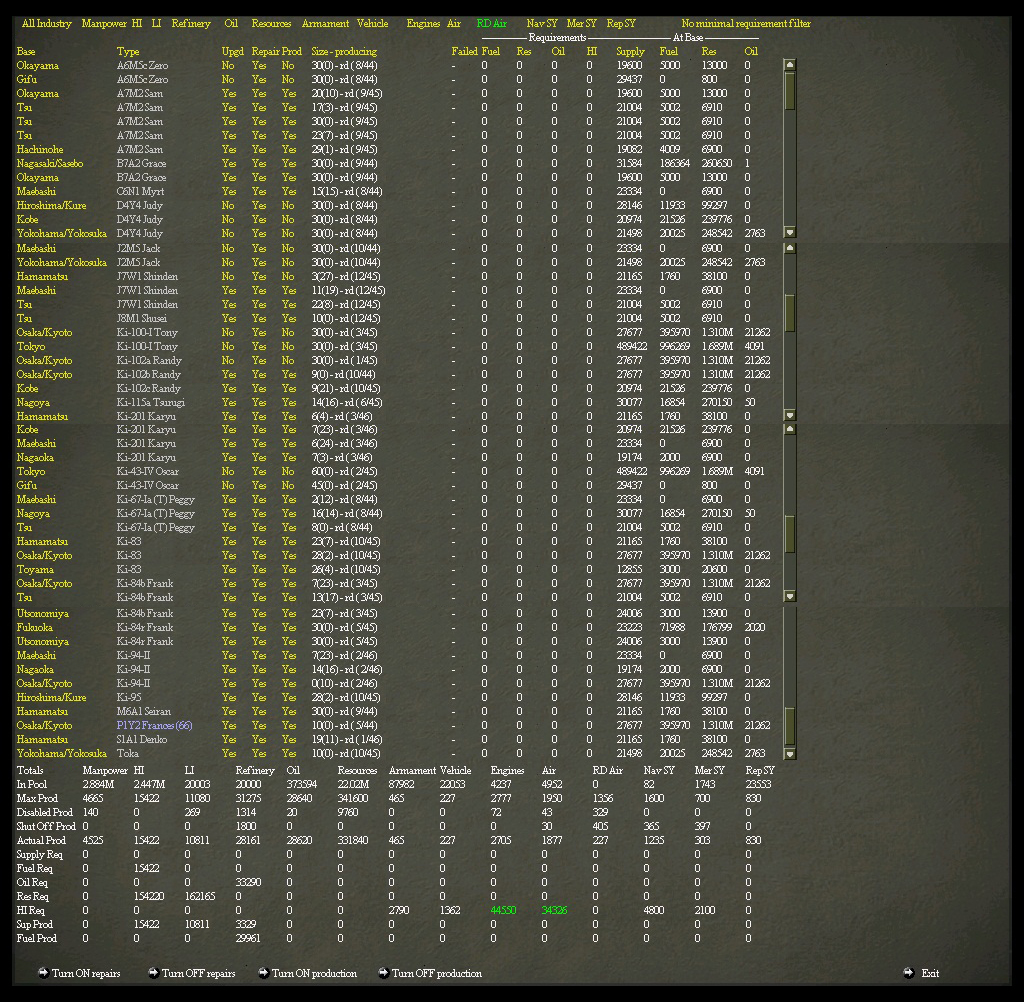Screen dimensions: 1024x1002
Task: Toggle Upgd value for Nagoya Ki-115a Tsurugi
Action: pos(229,402)
